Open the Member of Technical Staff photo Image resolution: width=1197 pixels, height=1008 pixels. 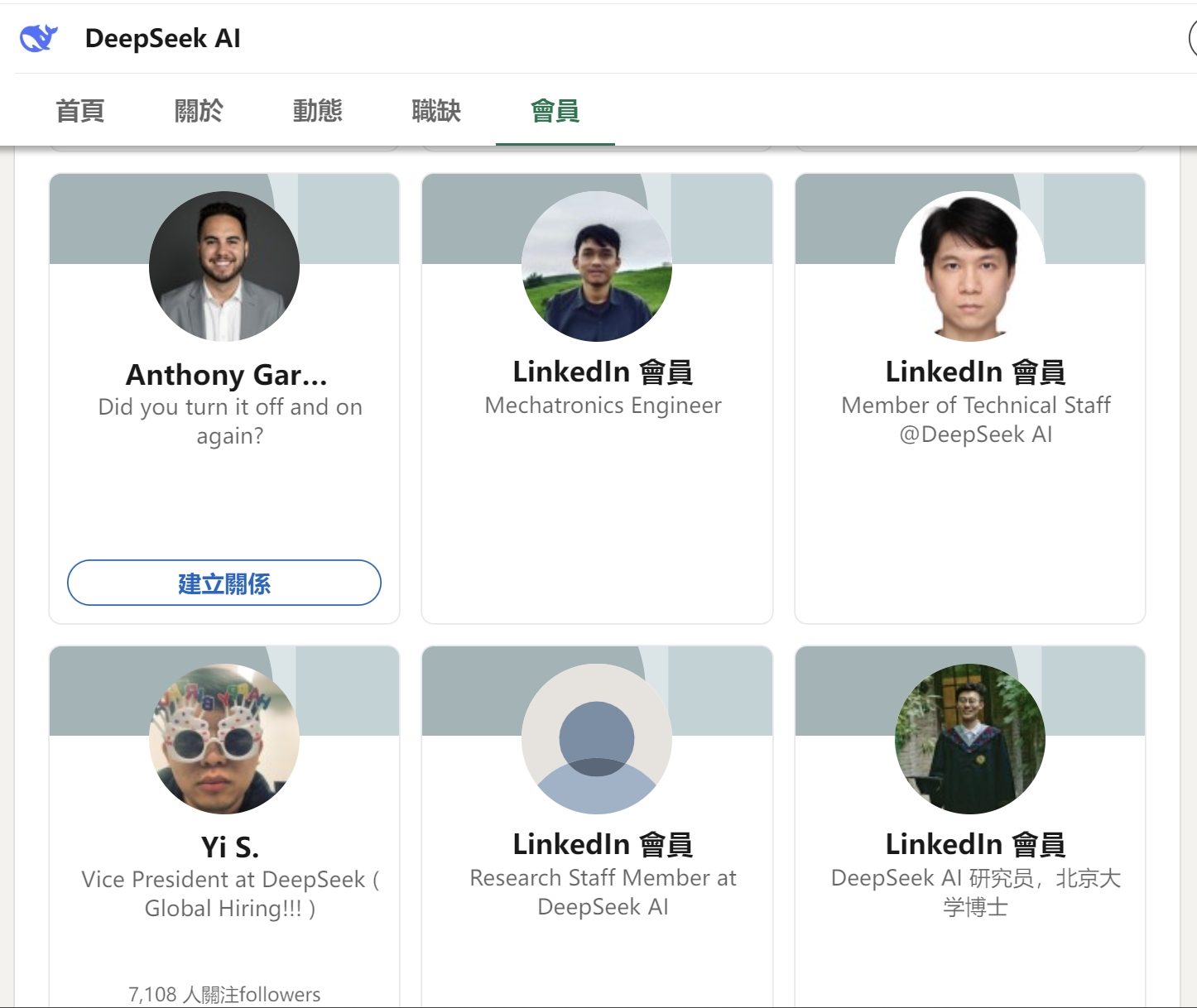[x=969, y=266]
